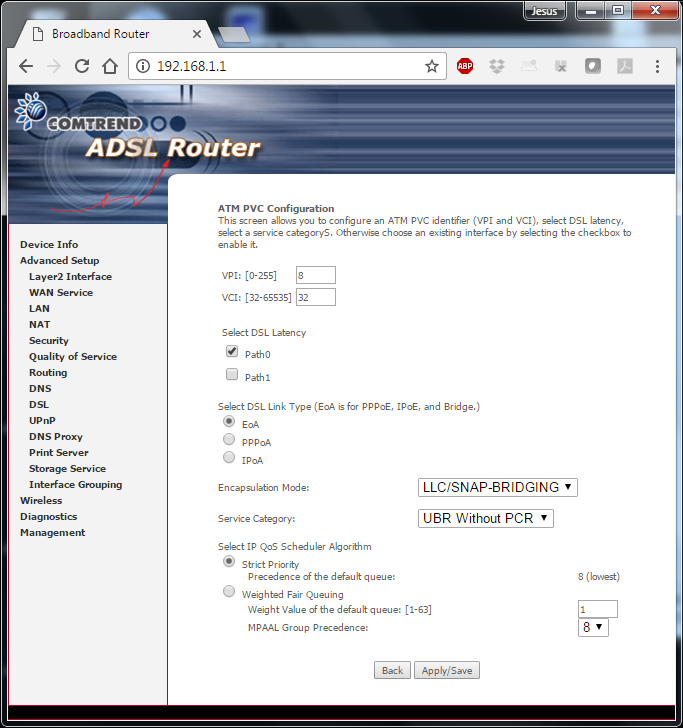Image resolution: width=683 pixels, height=728 pixels.
Task: Click the browser back arrow
Action: click(26, 66)
